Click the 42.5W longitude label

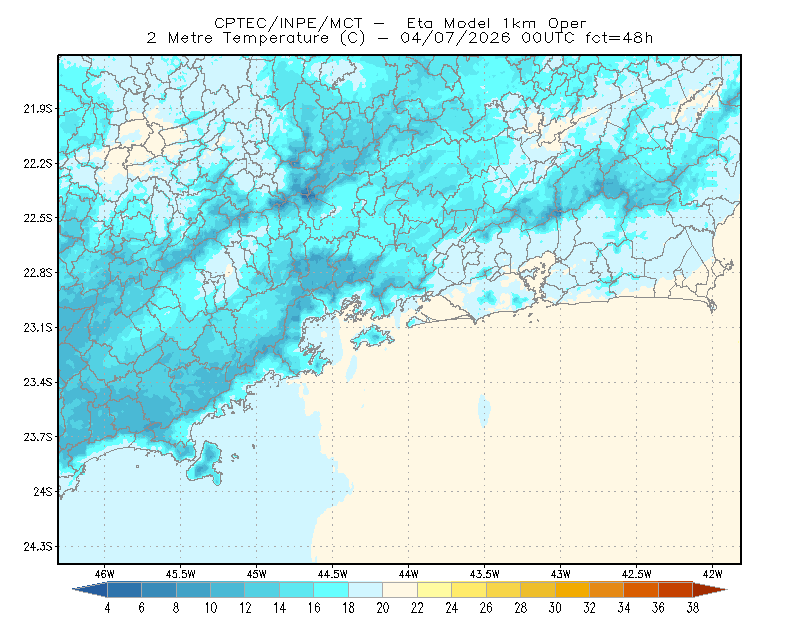tap(637, 574)
